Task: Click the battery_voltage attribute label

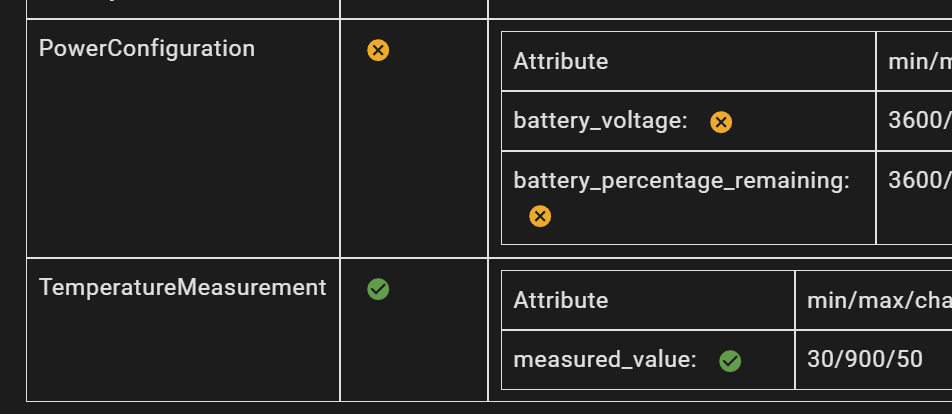Action: 600,121
